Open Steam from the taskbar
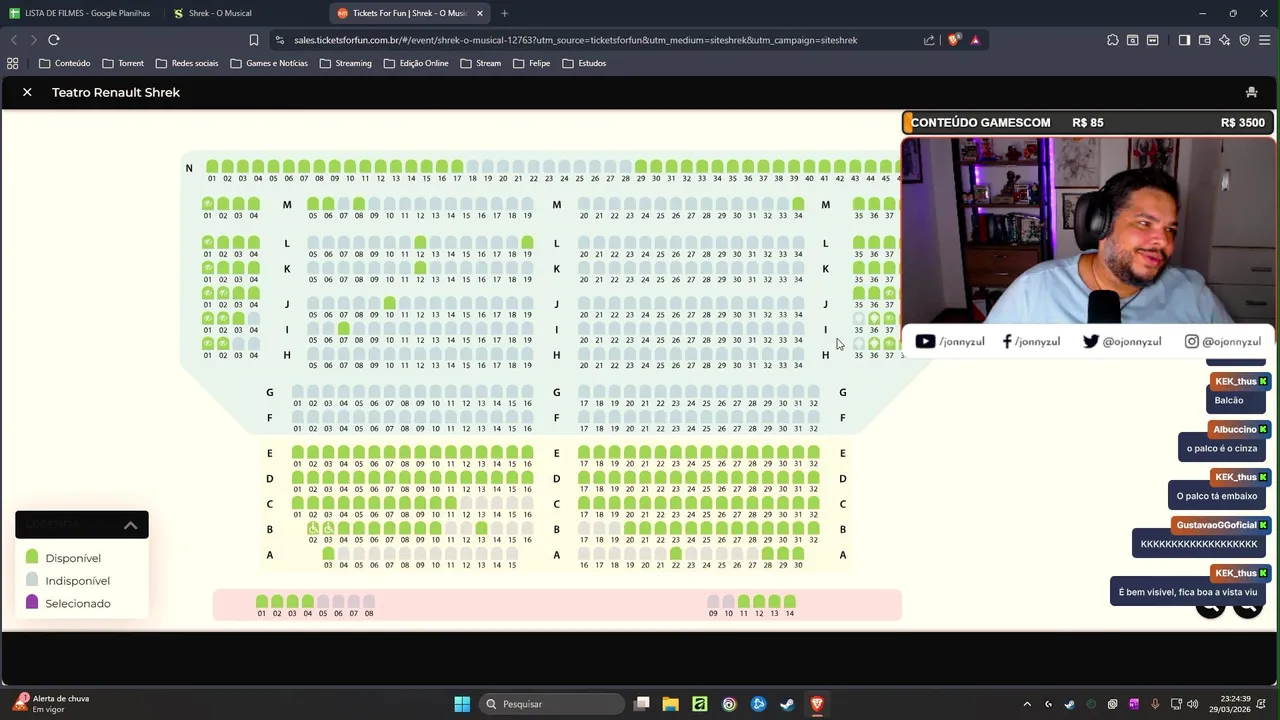This screenshot has height=720, width=1280. click(x=788, y=704)
